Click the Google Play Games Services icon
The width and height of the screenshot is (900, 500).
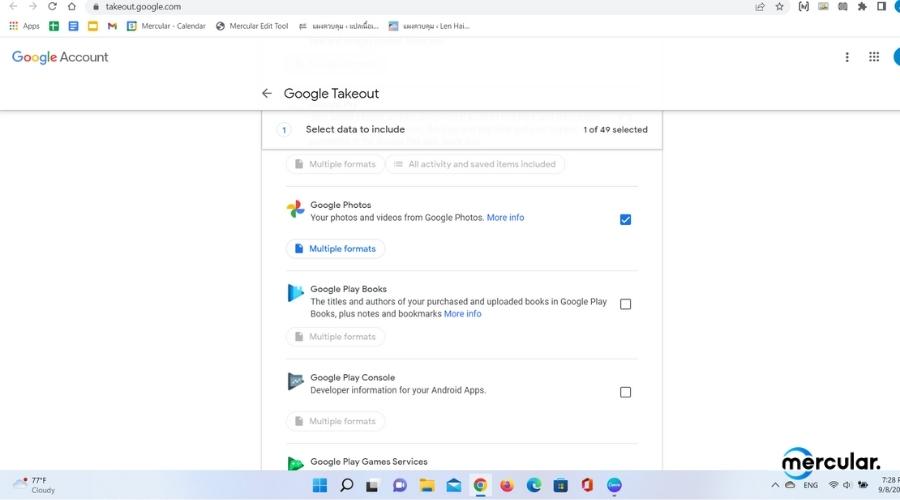(296, 464)
